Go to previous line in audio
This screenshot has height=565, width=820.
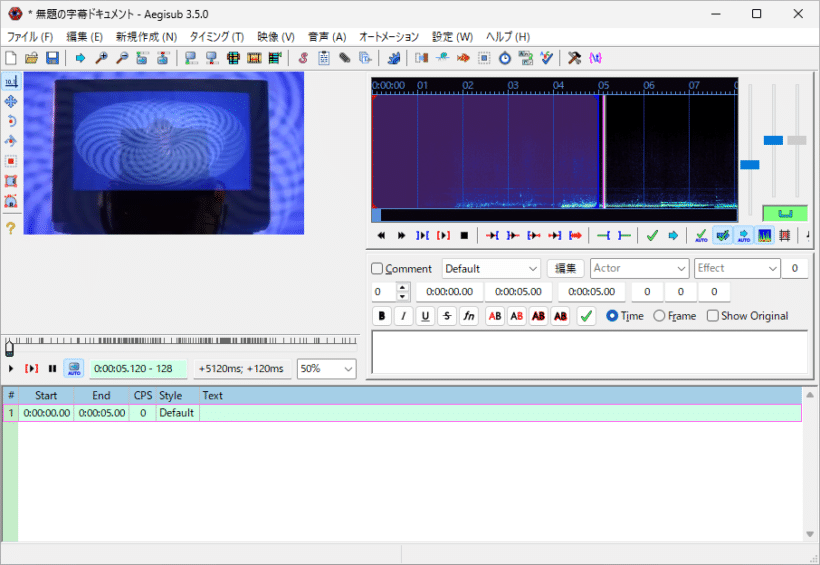(381, 236)
